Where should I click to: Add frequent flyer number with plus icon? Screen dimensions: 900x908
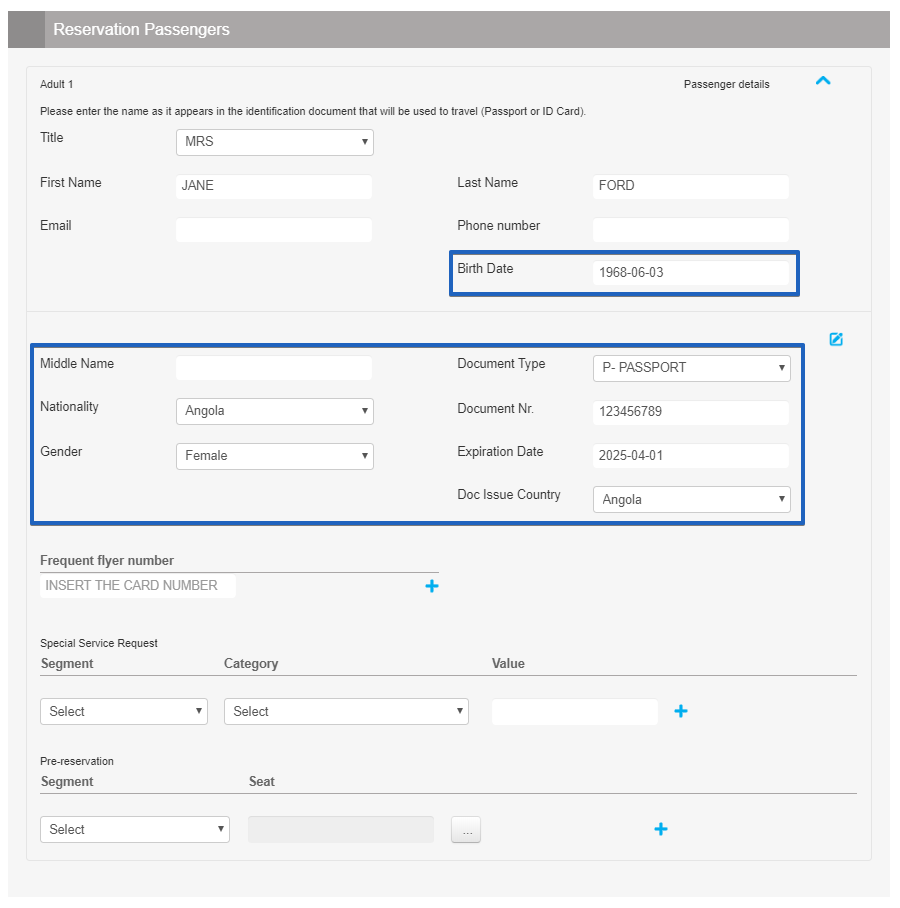(432, 586)
